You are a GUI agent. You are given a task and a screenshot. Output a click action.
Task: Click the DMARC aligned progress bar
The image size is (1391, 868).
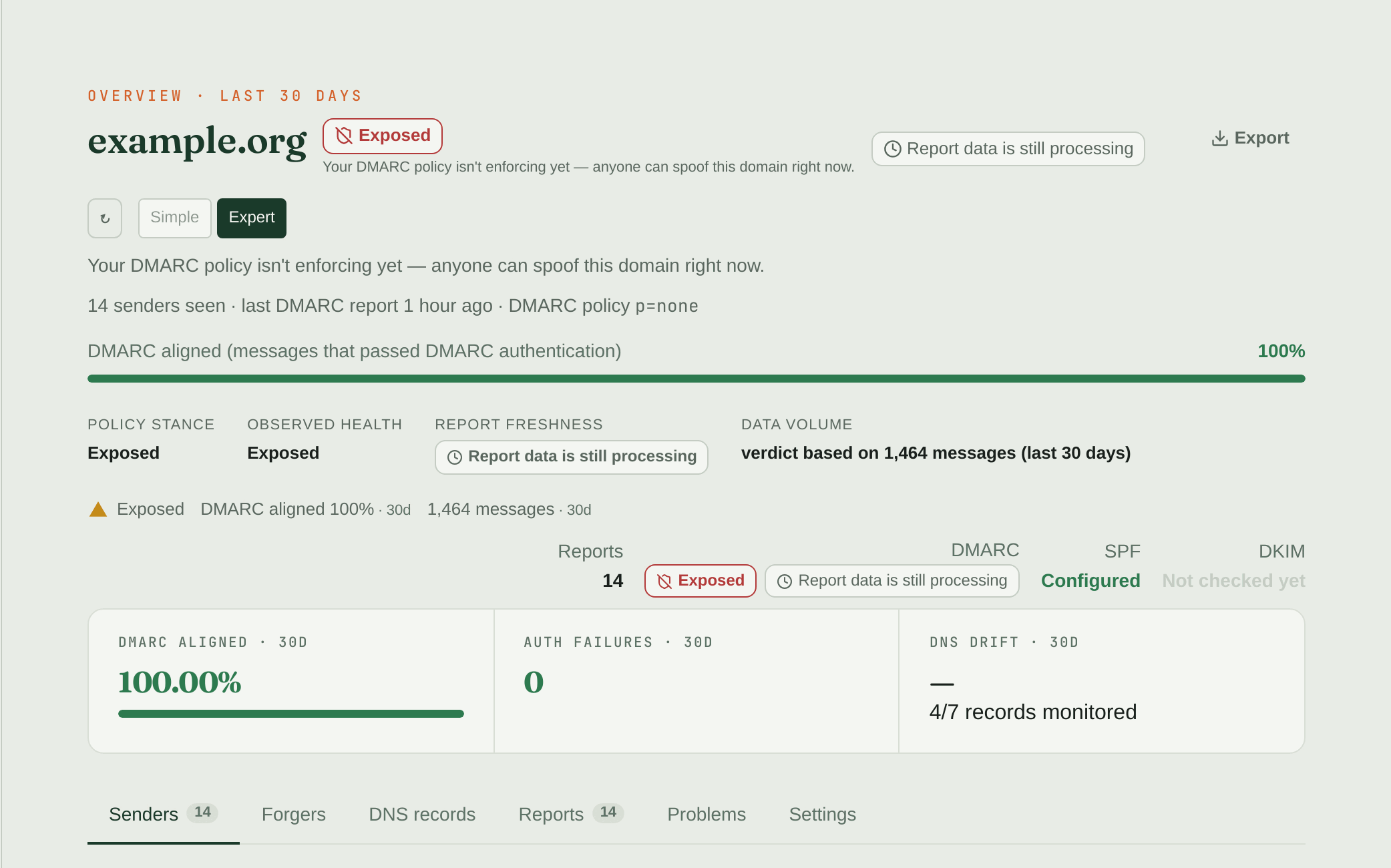point(697,379)
